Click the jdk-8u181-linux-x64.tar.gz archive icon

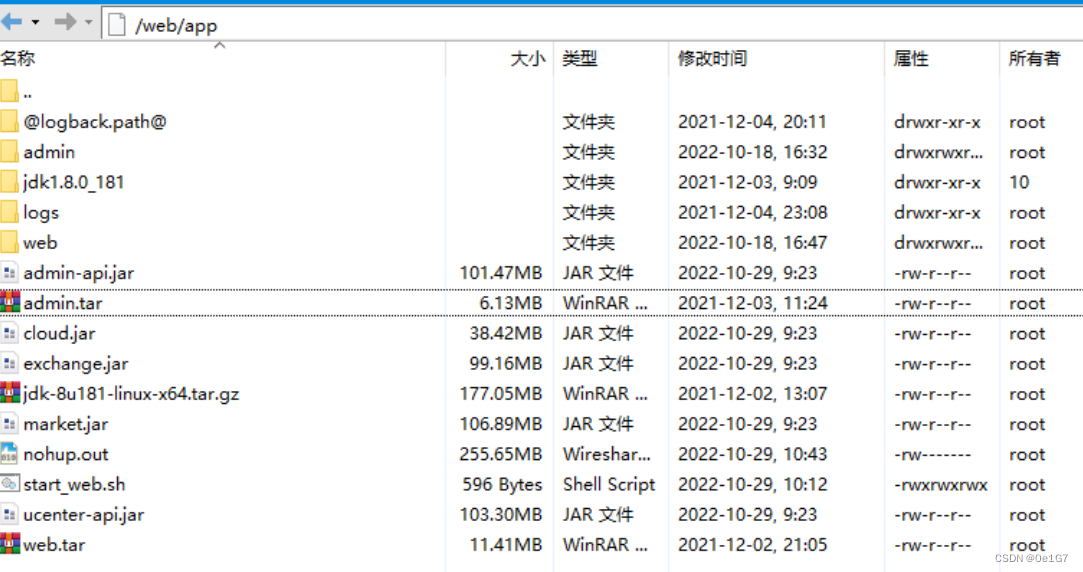10,394
